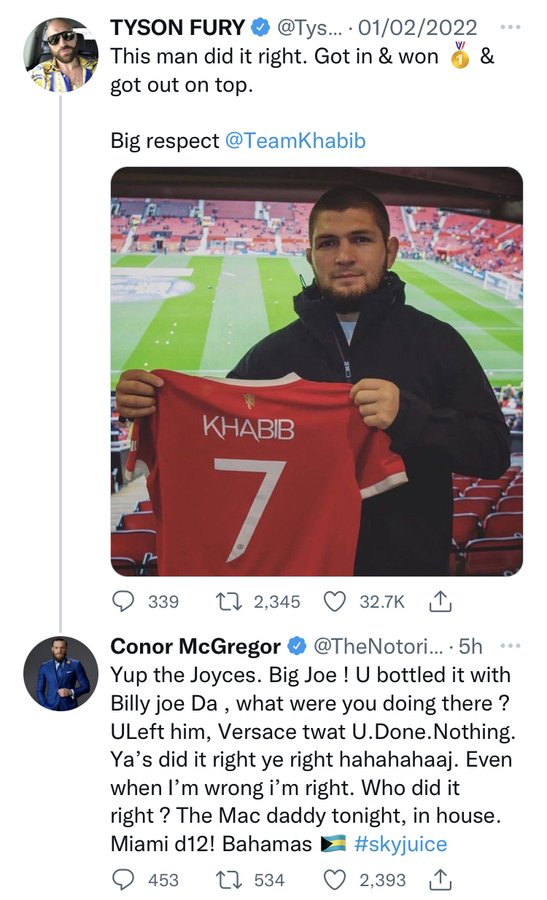Open Conor McGregor display name

(x=195, y=646)
